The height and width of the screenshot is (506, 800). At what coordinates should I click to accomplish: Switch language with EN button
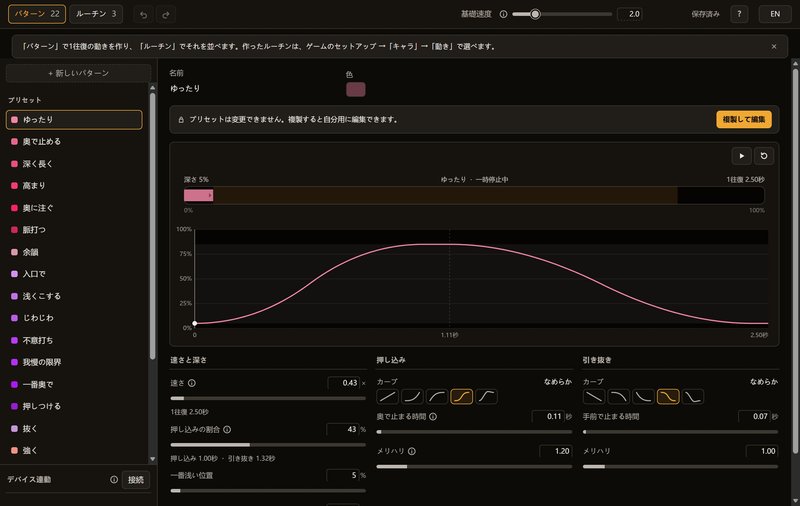point(774,14)
